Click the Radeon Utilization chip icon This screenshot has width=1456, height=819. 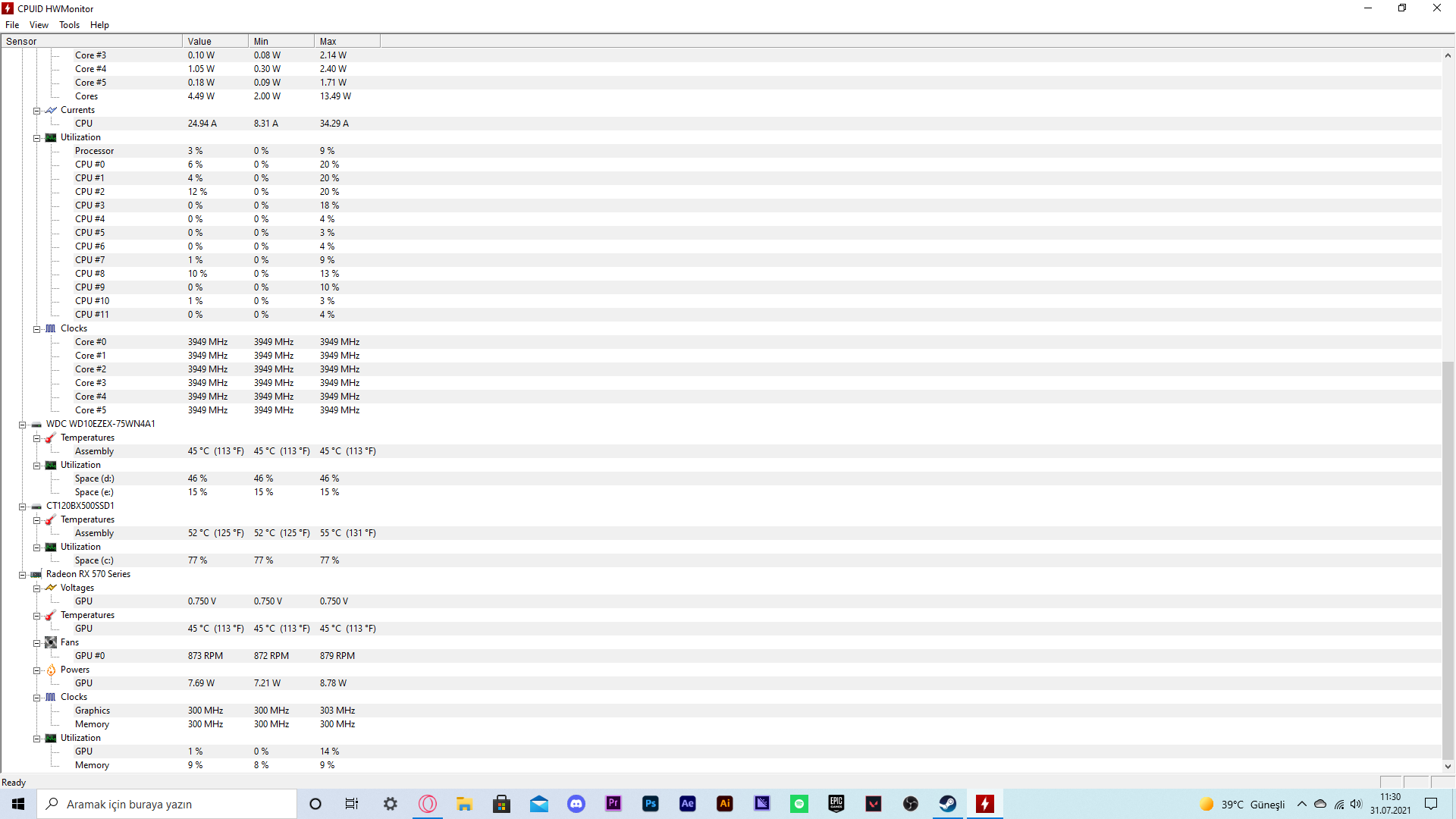(x=51, y=738)
